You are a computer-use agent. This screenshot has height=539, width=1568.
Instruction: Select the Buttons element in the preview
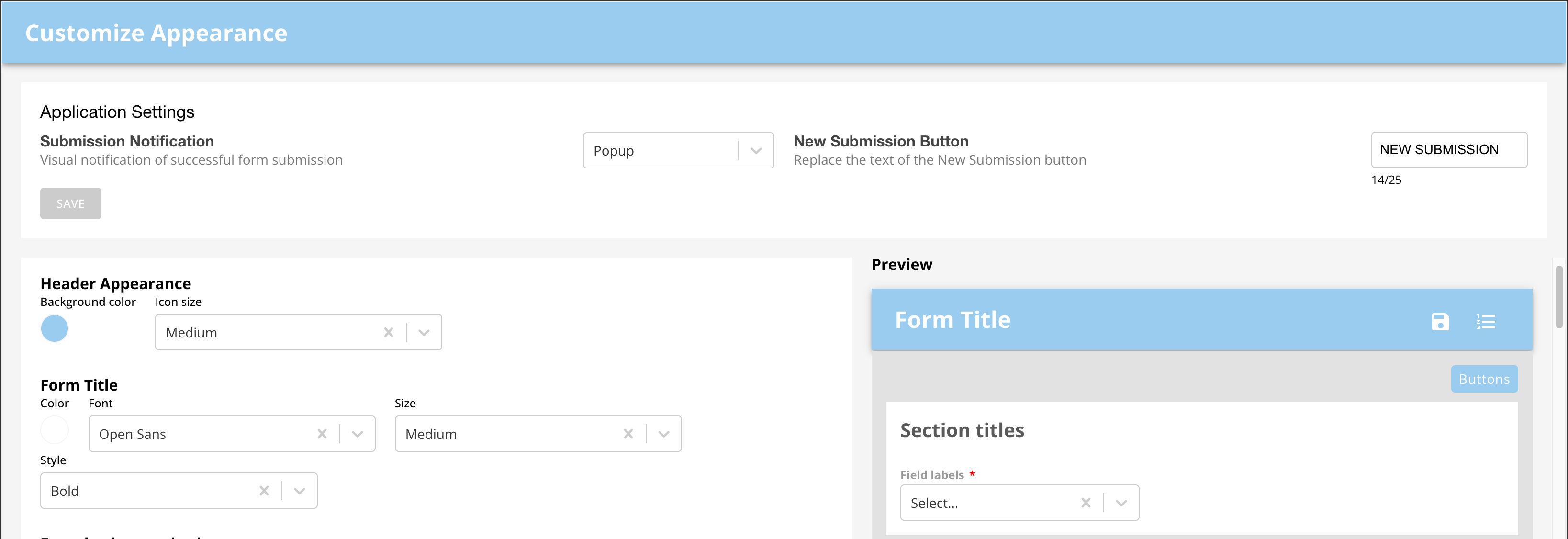(x=1484, y=378)
